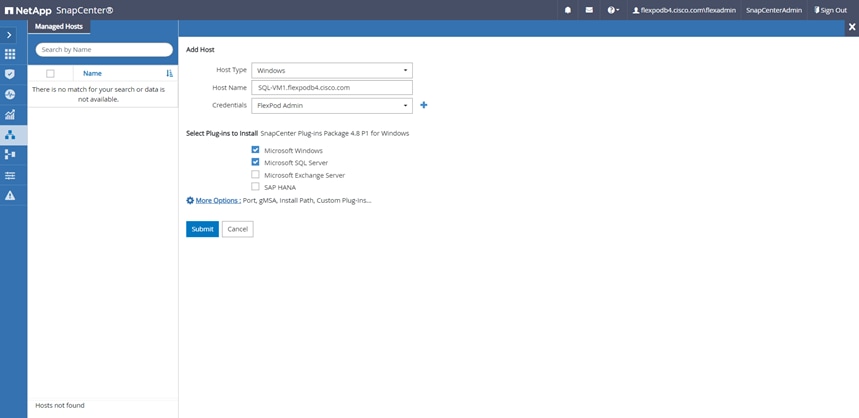Uncheck the Microsoft SQL Server plug-in
Screen dimensions: 859x418
[x=255, y=162]
